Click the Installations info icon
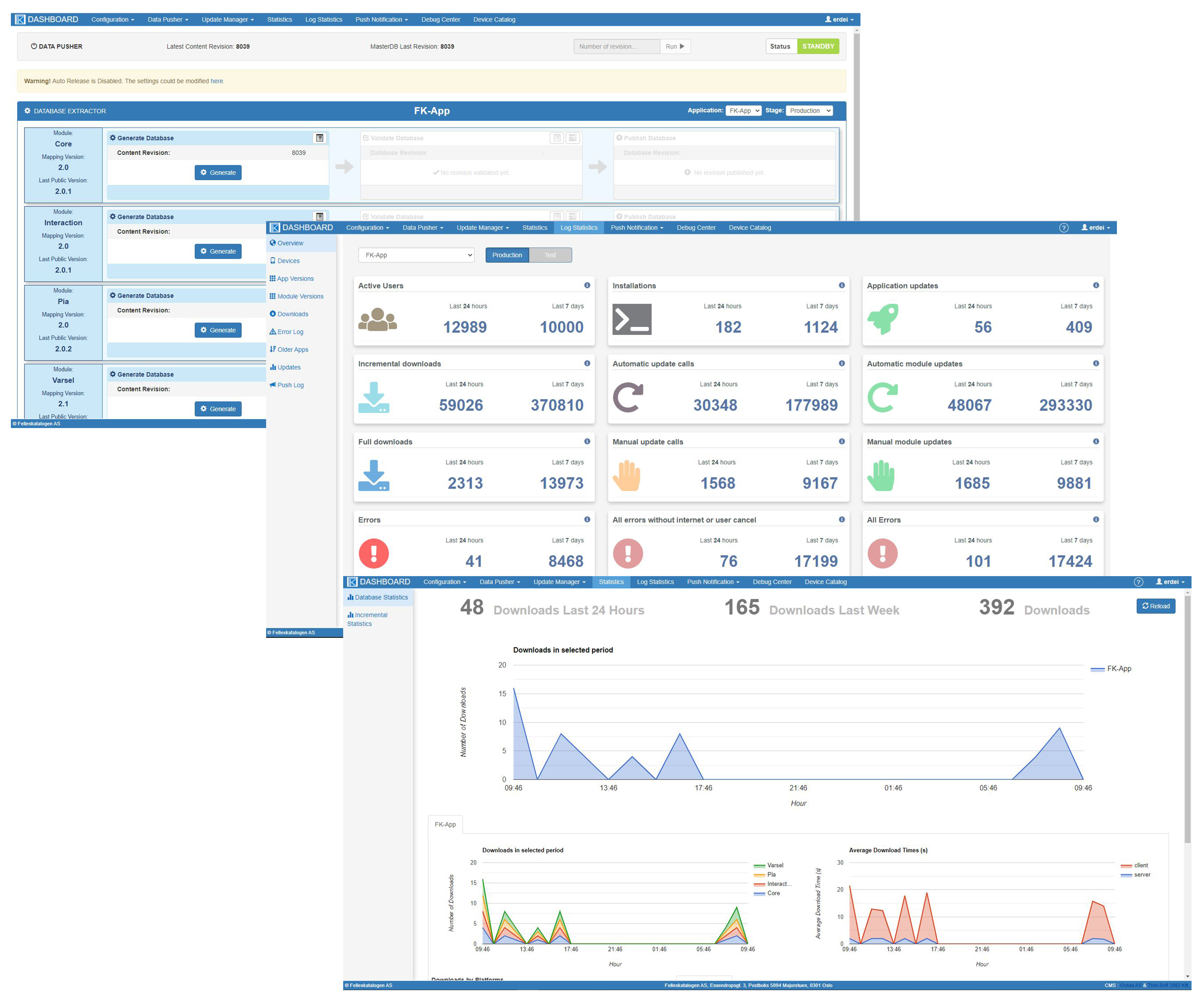 pos(842,285)
